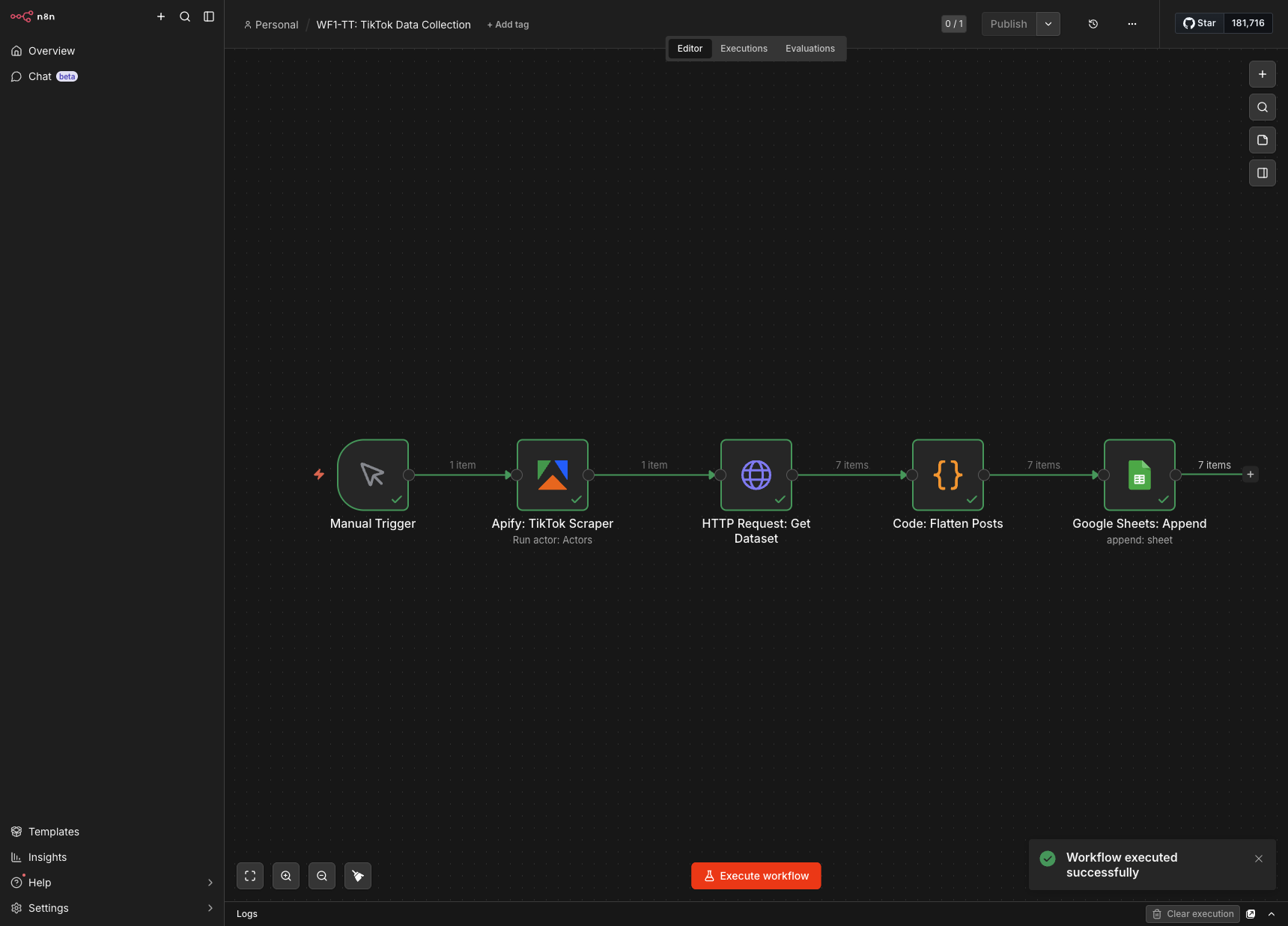Expand the Settings menu
The height and width of the screenshot is (926, 1288).
point(112,908)
